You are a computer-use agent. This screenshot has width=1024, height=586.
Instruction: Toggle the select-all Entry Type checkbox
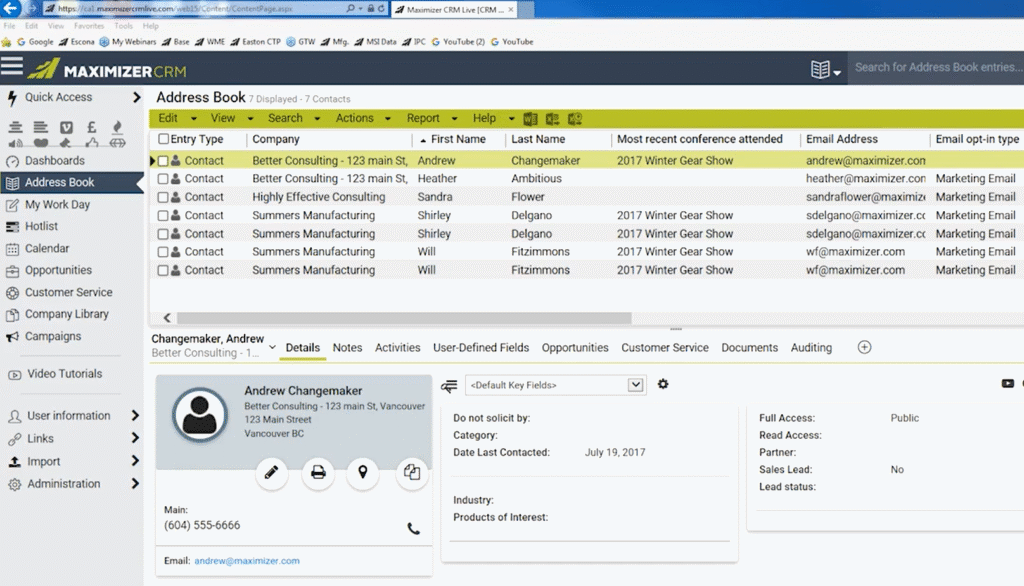pos(163,139)
